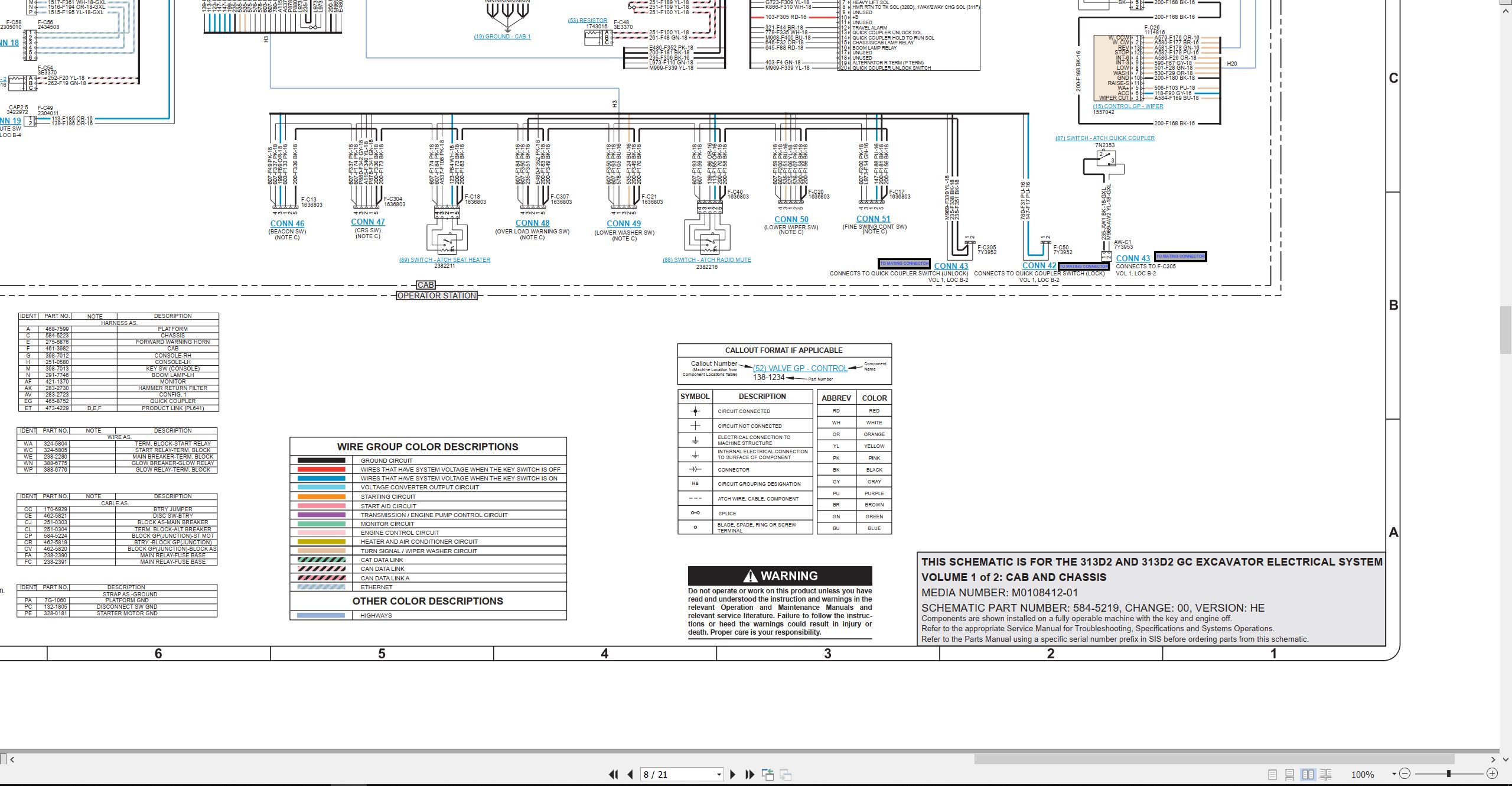1512x786 pixels.
Task: Follow the (88) SWITCH - ATCH RADIO MUTE link
Action: (x=707, y=260)
